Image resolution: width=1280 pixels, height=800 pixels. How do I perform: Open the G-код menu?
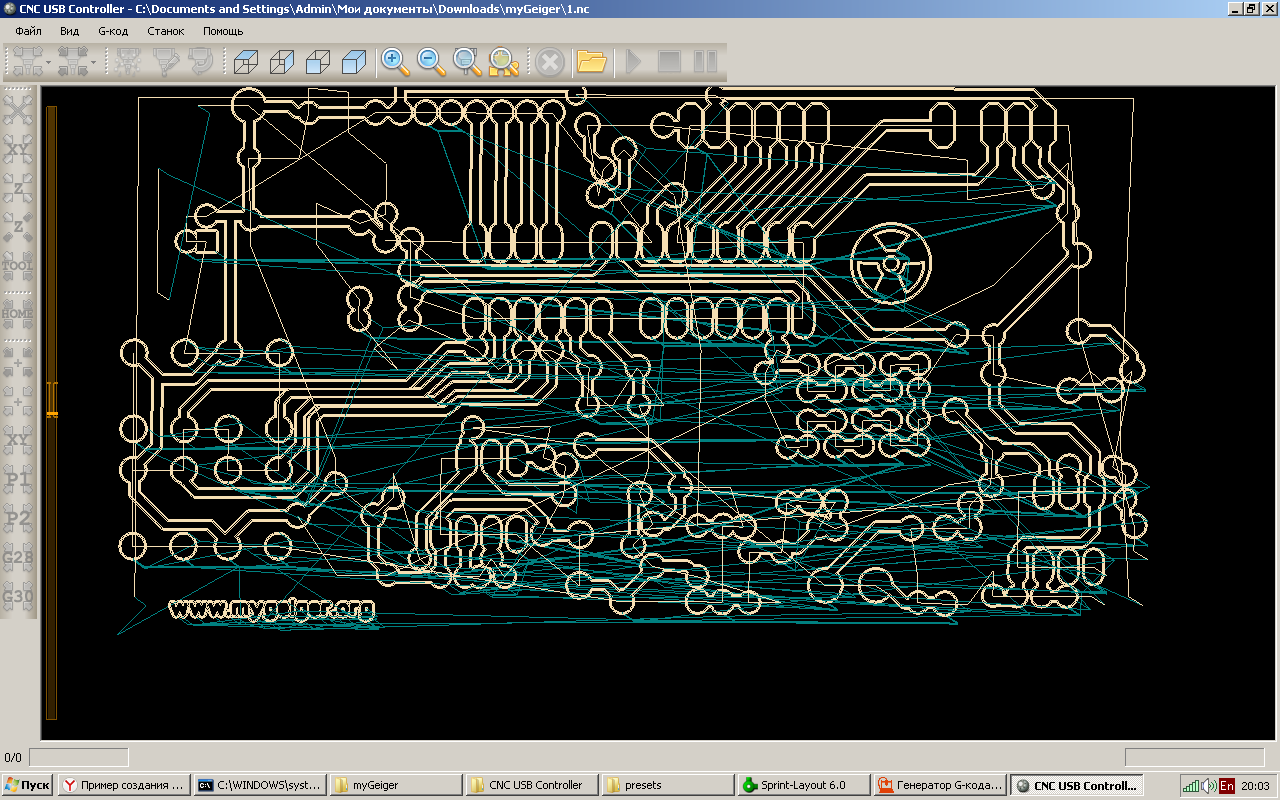pyautogui.click(x=113, y=31)
